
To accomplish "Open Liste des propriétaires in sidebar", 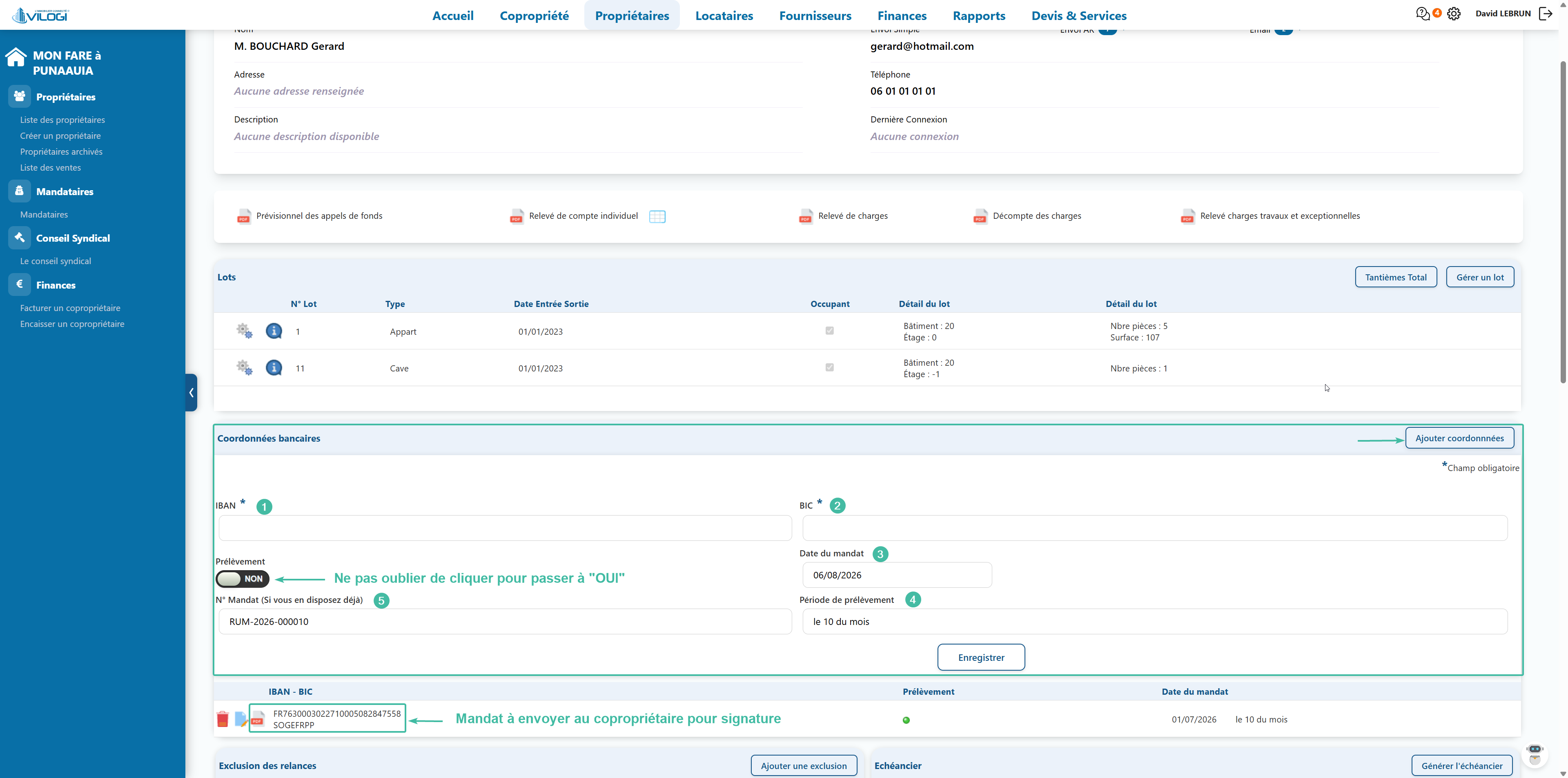I will click(x=62, y=120).
